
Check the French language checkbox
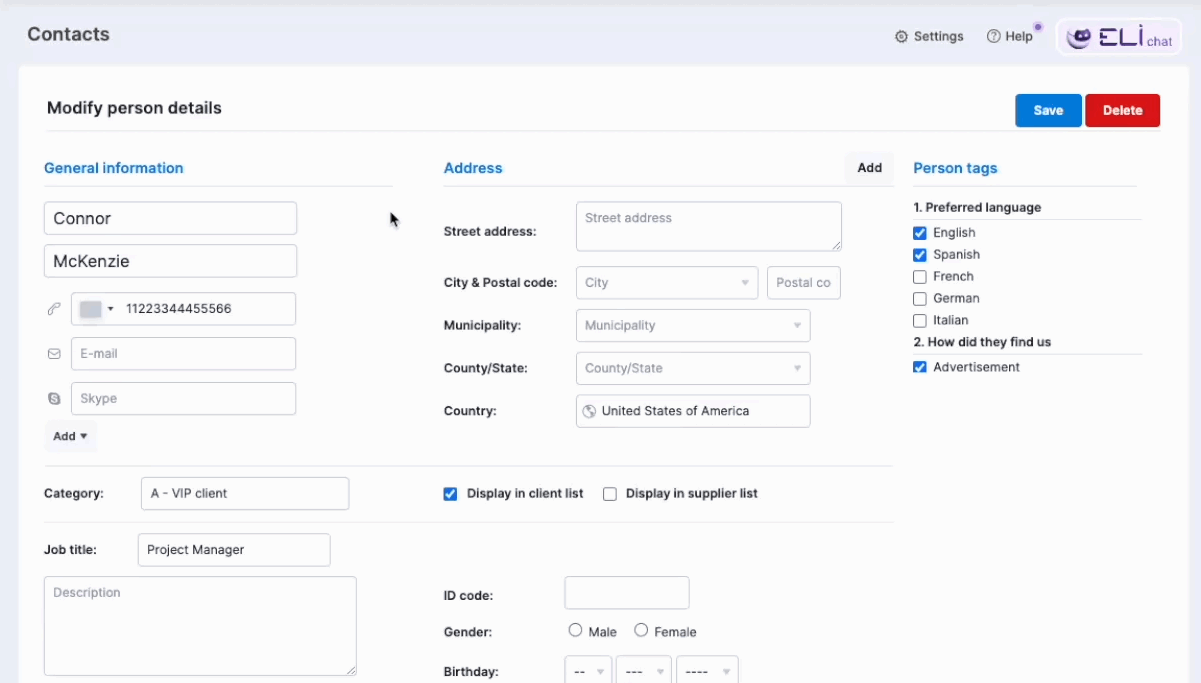[920, 277]
